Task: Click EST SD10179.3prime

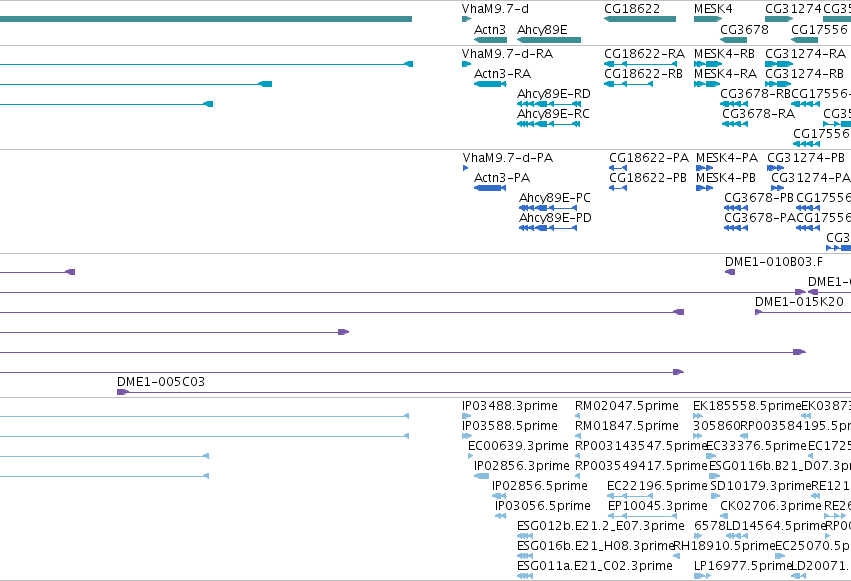Action: (715, 496)
